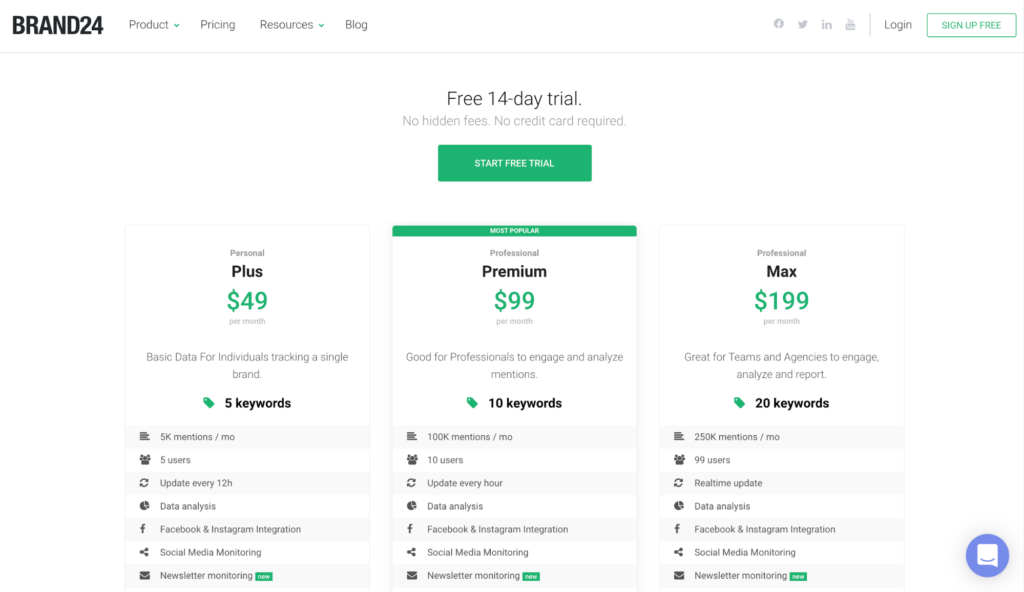Open the LinkedIn icon in header
The height and width of the screenshot is (592, 1024).
[827, 25]
